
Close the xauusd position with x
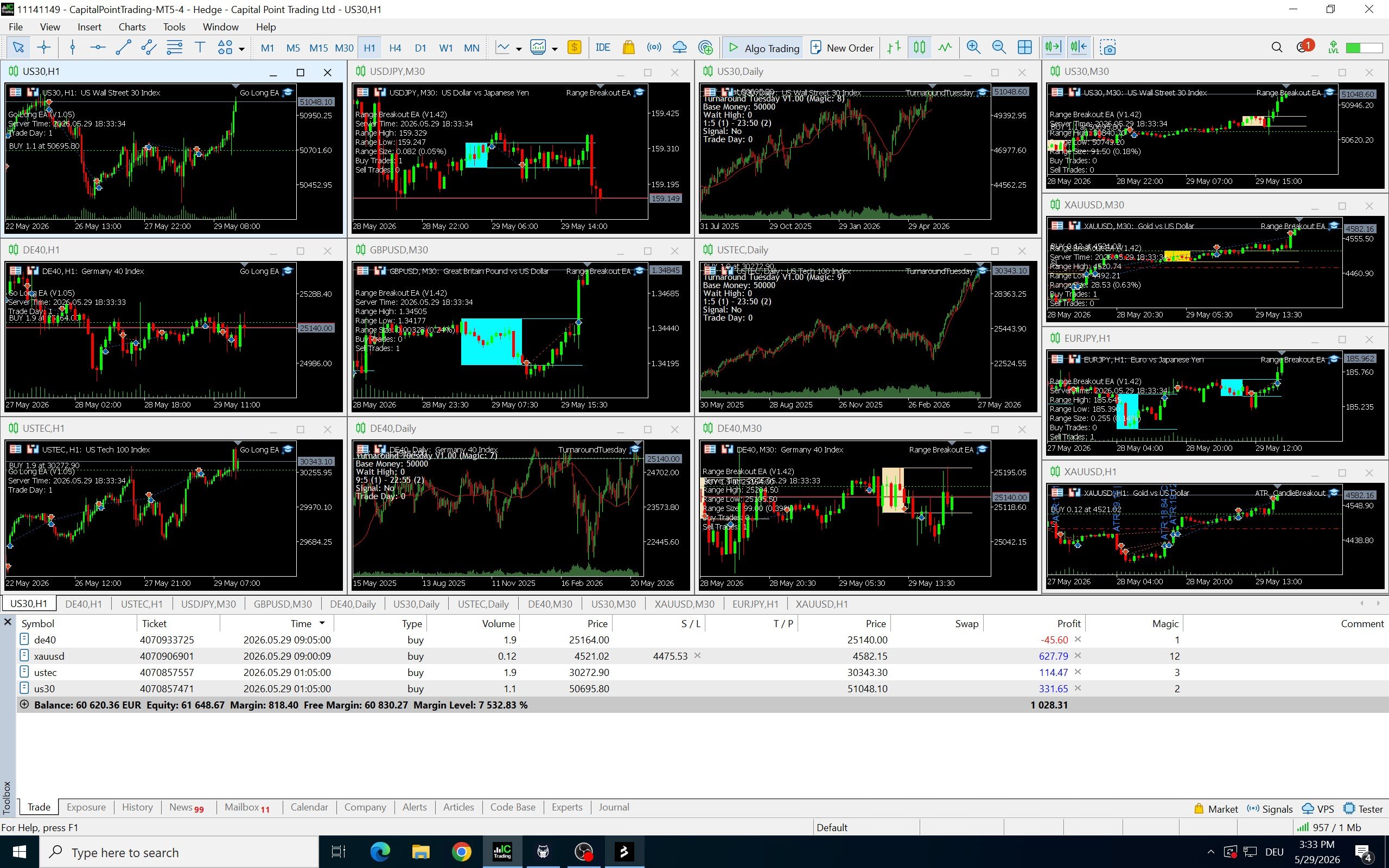point(1078,655)
